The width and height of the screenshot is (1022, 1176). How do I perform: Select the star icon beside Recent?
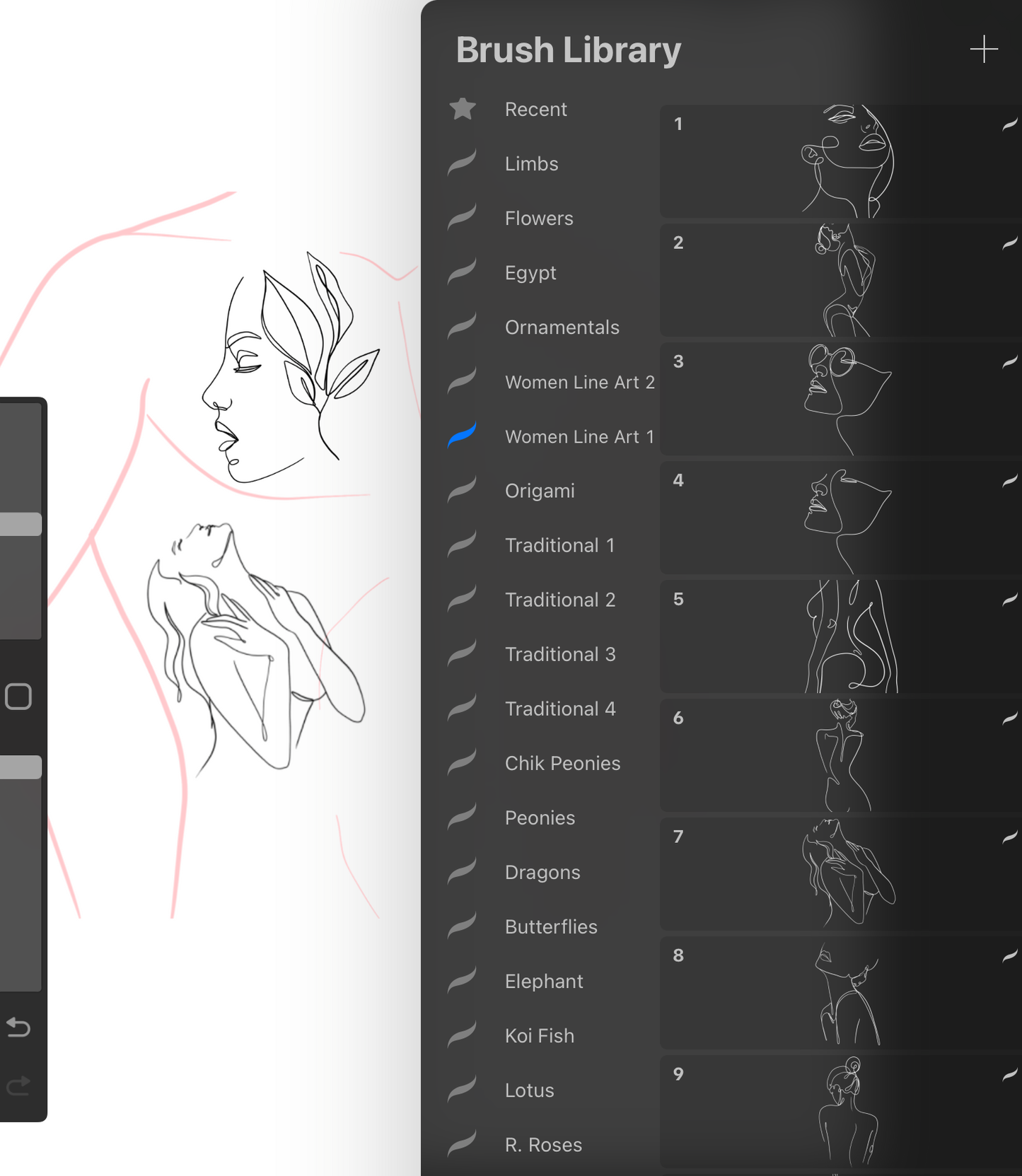[x=463, y=109]
